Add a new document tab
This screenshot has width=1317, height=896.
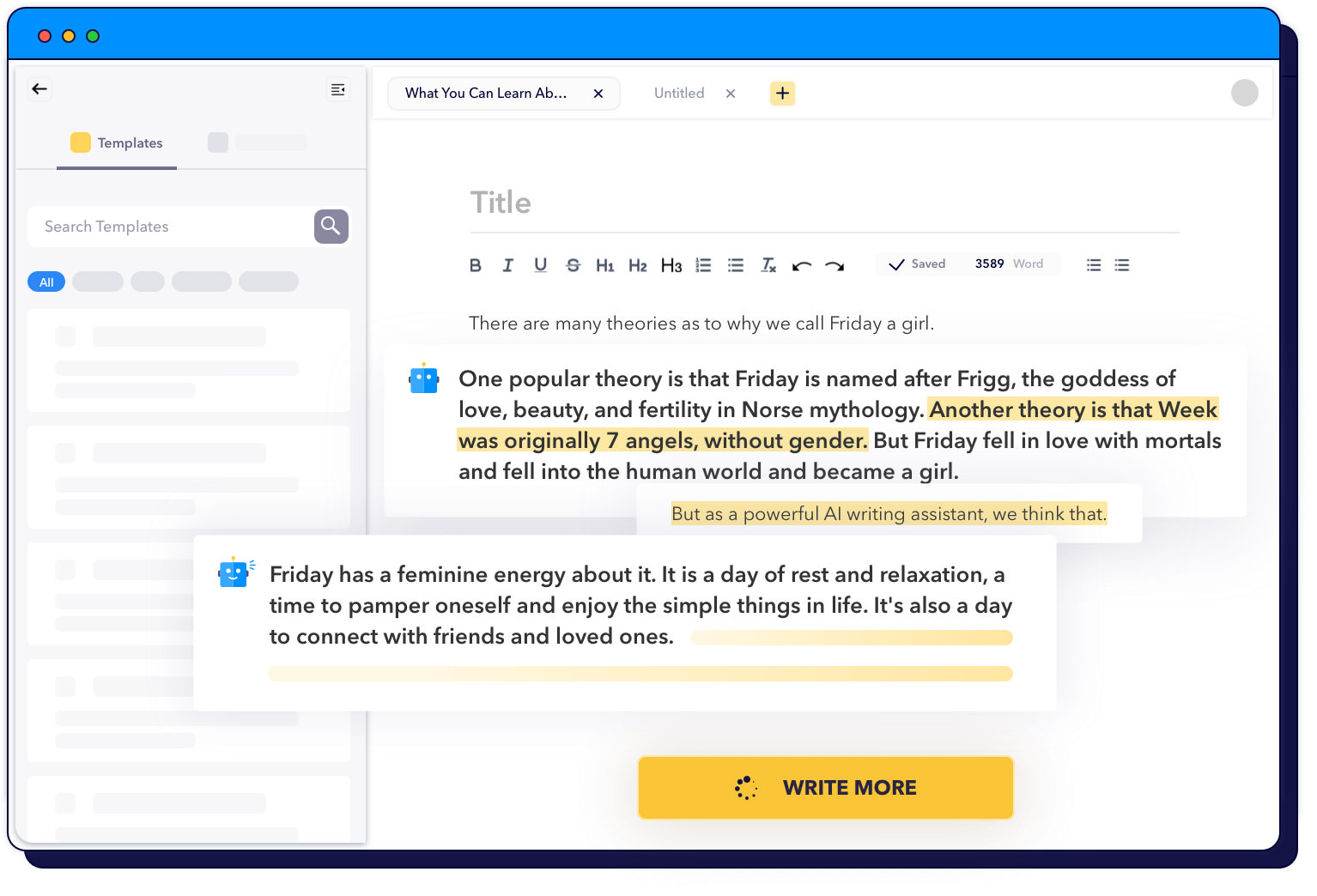(x=783, y=93)
